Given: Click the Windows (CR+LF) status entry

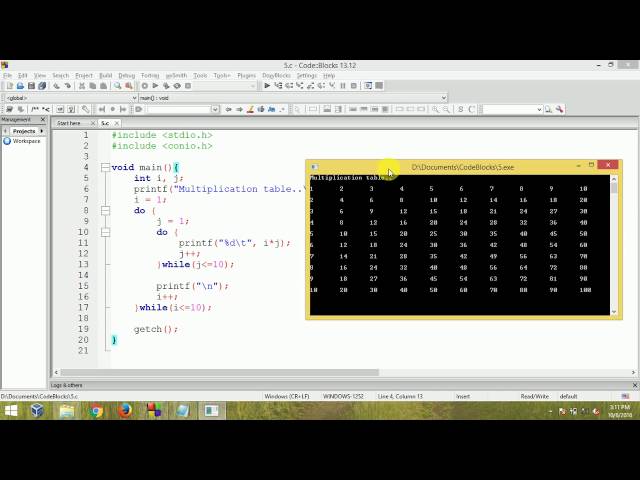Looking at the screenshot, I should (x=287, y=396).
